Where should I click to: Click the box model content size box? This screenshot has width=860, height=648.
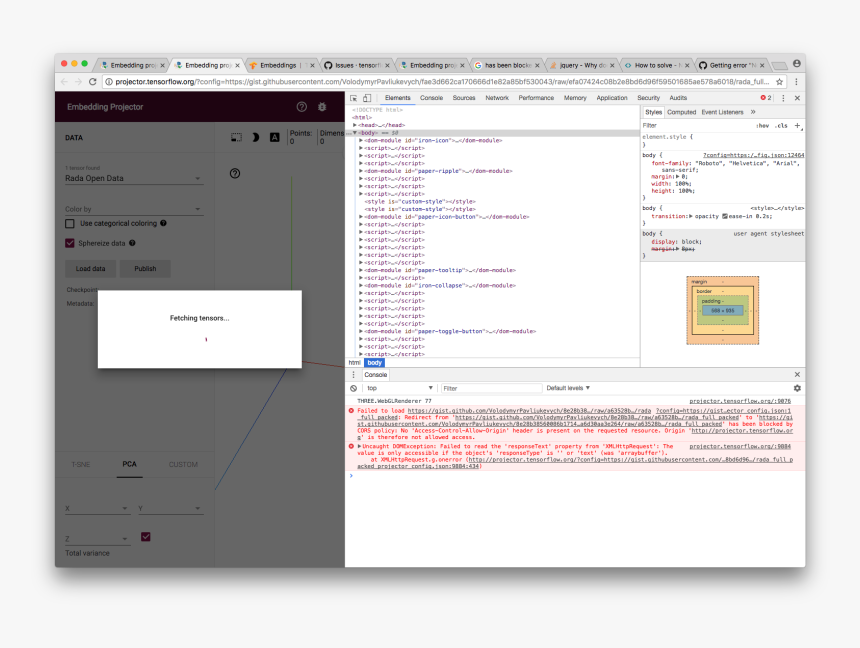point(722,311)
